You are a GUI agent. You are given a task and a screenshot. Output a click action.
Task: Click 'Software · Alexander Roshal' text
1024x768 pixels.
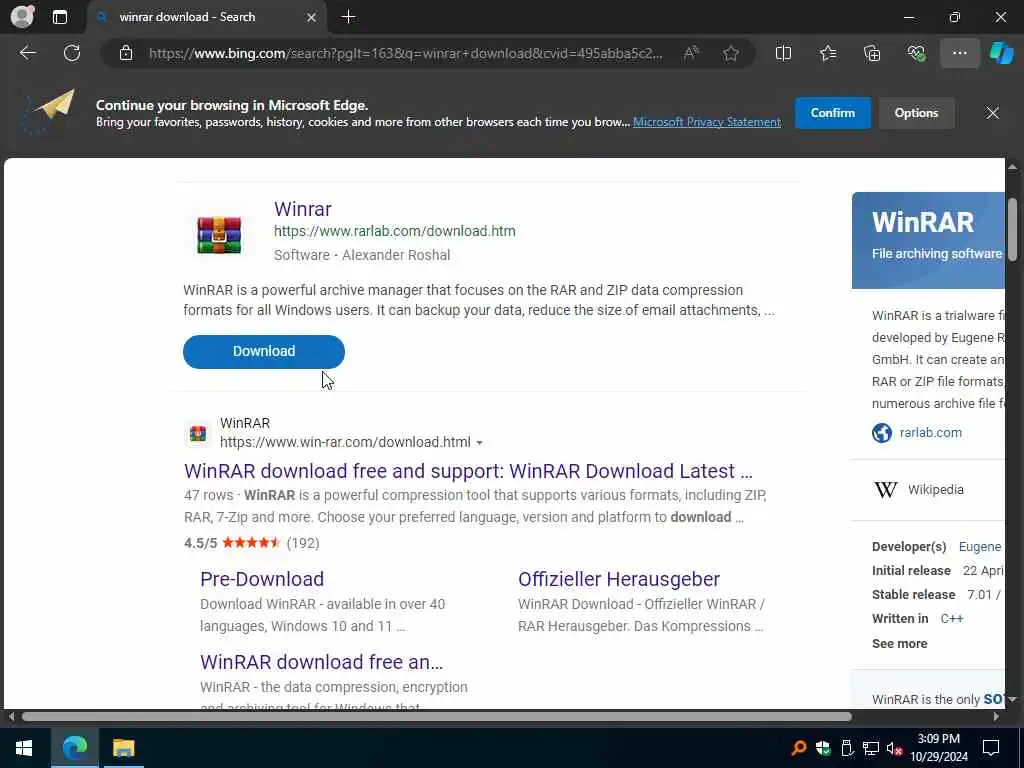pyautogui.click(x=362, y=255)
